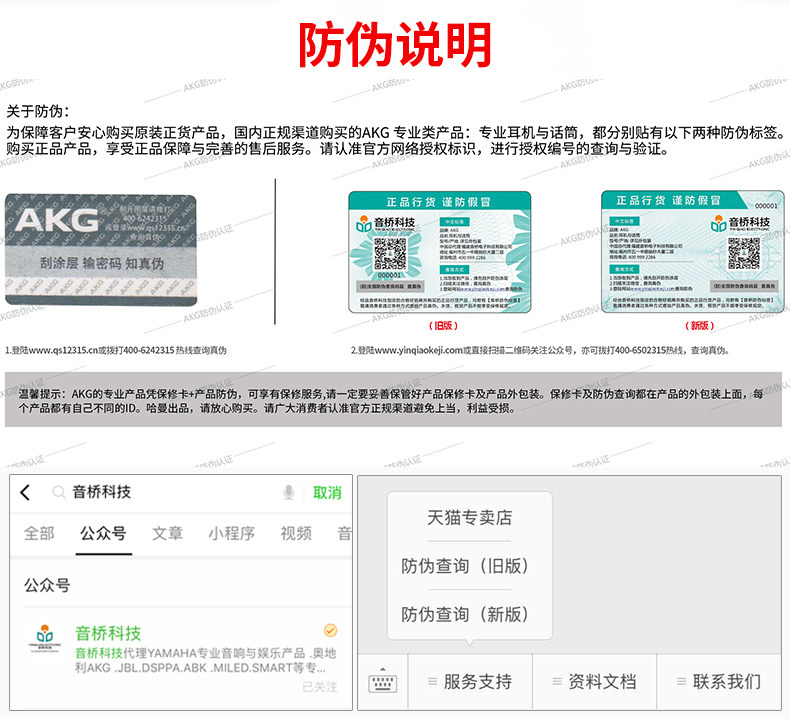Screen dimensions: 790x719
Task: Click the 公众号 section header
Action: tap(47, 585)
